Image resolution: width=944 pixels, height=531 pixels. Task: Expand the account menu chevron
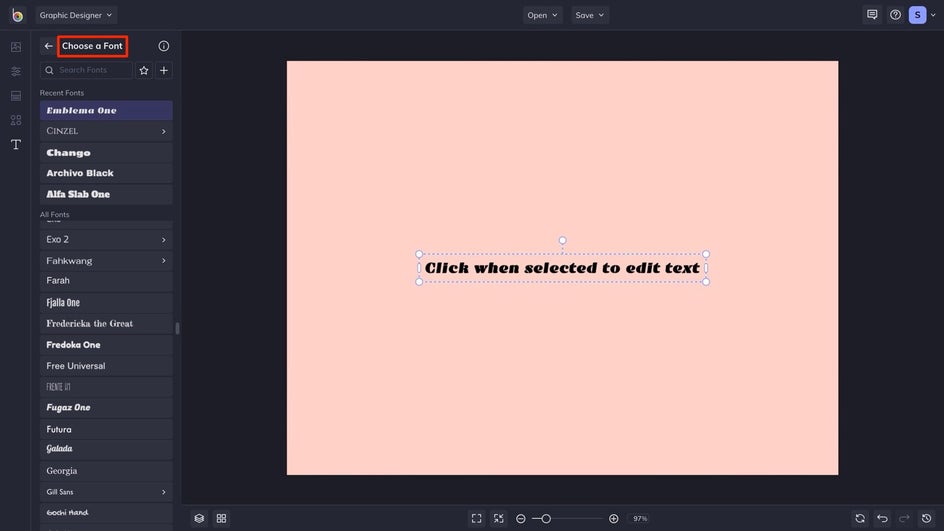(x=933, y=15)
